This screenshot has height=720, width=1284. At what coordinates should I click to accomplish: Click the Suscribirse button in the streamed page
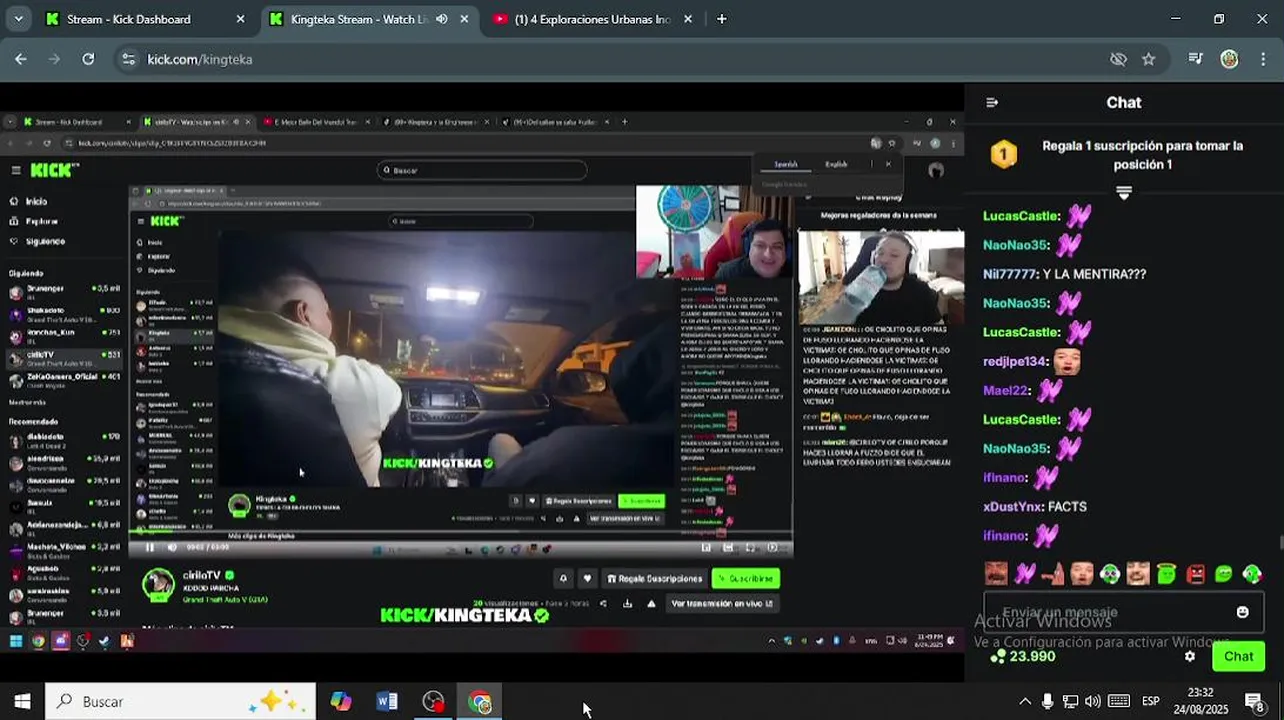coord(745,578)
